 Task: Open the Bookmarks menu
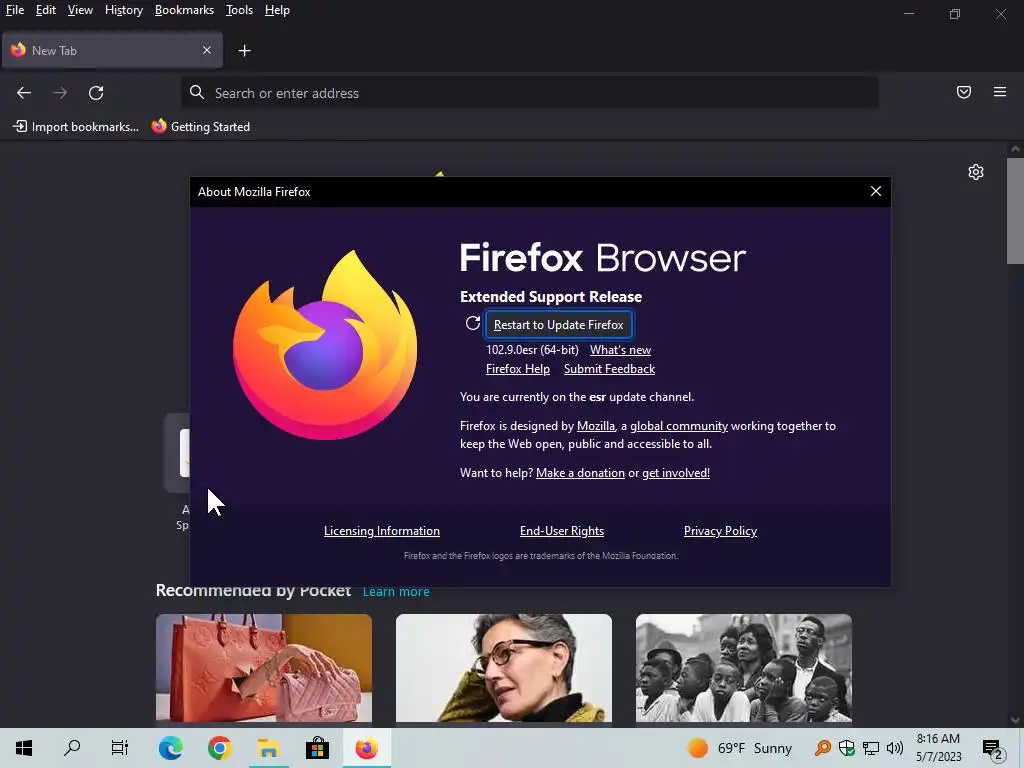pyautogui.click(x=184, y=10)
